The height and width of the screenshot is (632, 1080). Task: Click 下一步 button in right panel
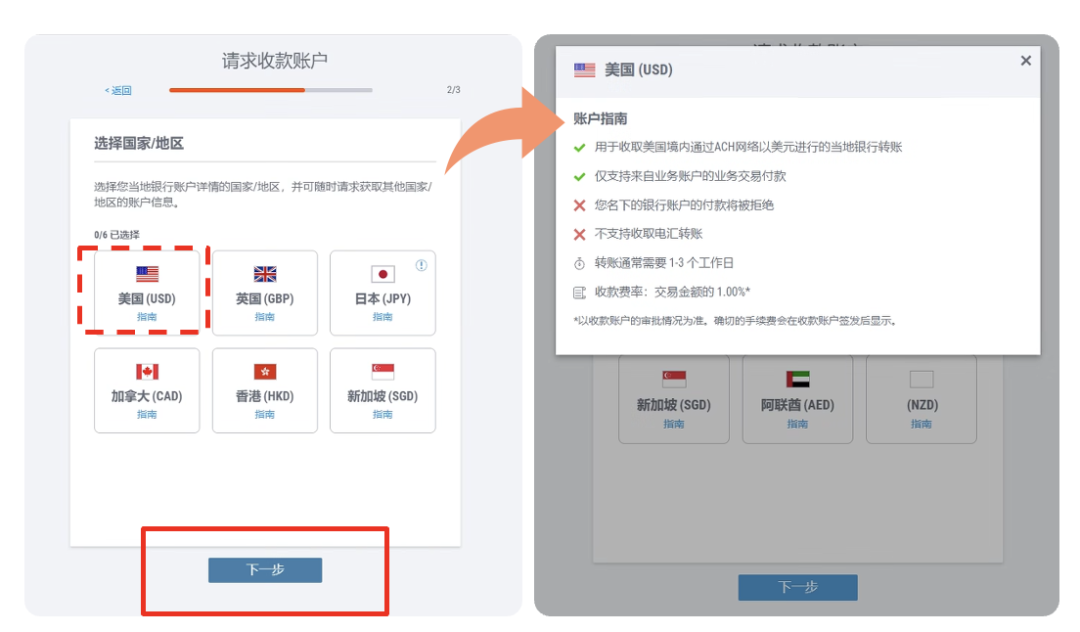click(x=798, y=587)
